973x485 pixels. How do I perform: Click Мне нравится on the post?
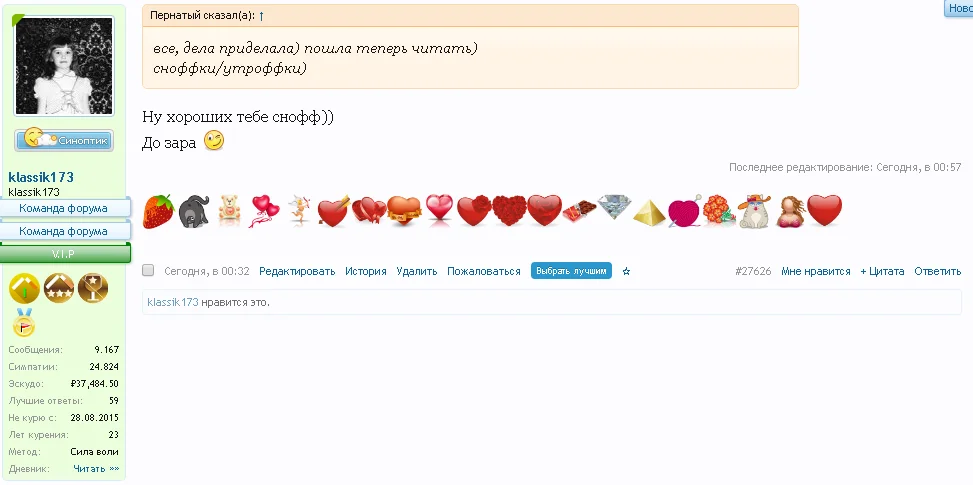coord(815,271)
